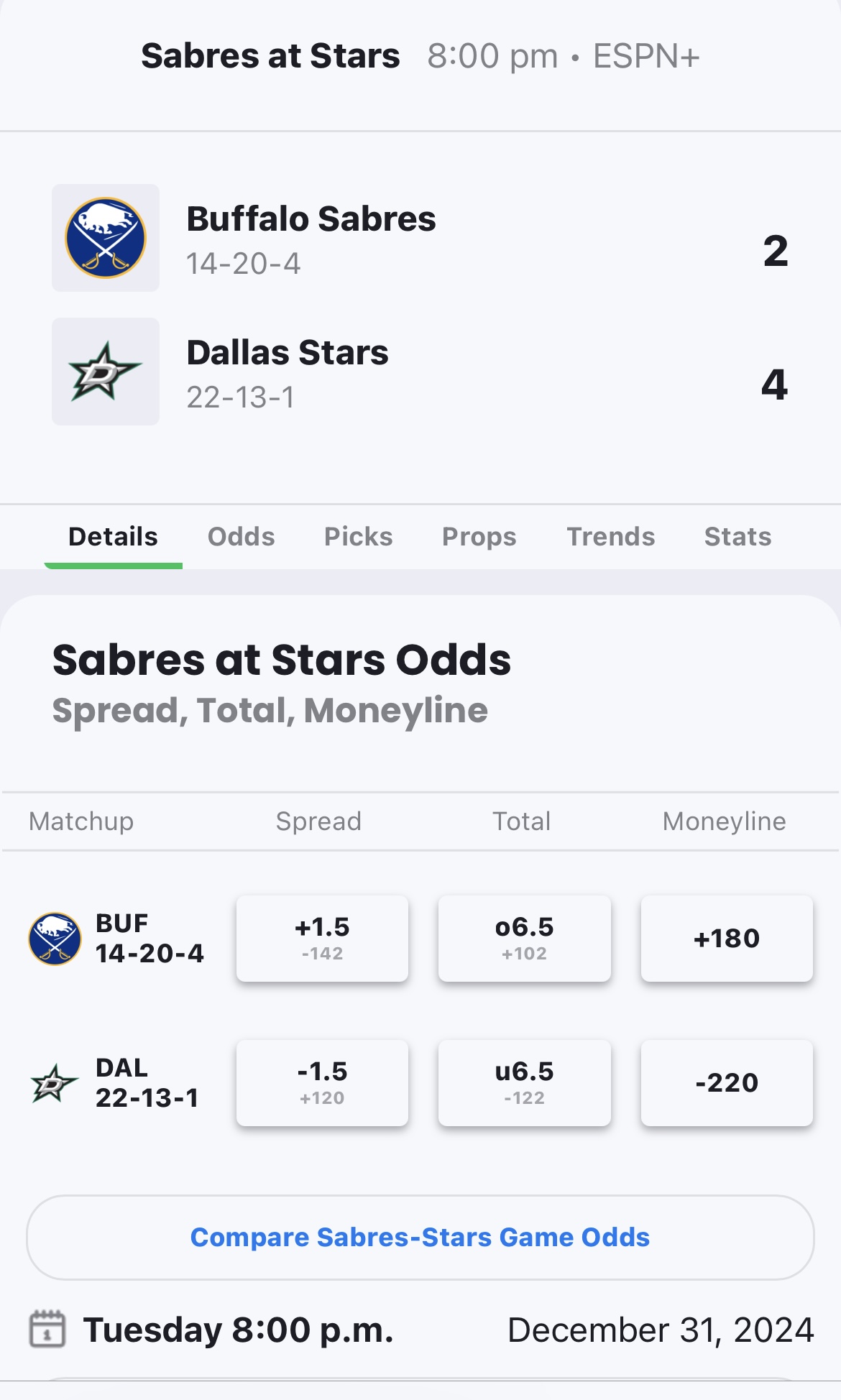Pick Dallas moneyline -220
This screenshot has height=1400, width=841.
coord(727,1083)
